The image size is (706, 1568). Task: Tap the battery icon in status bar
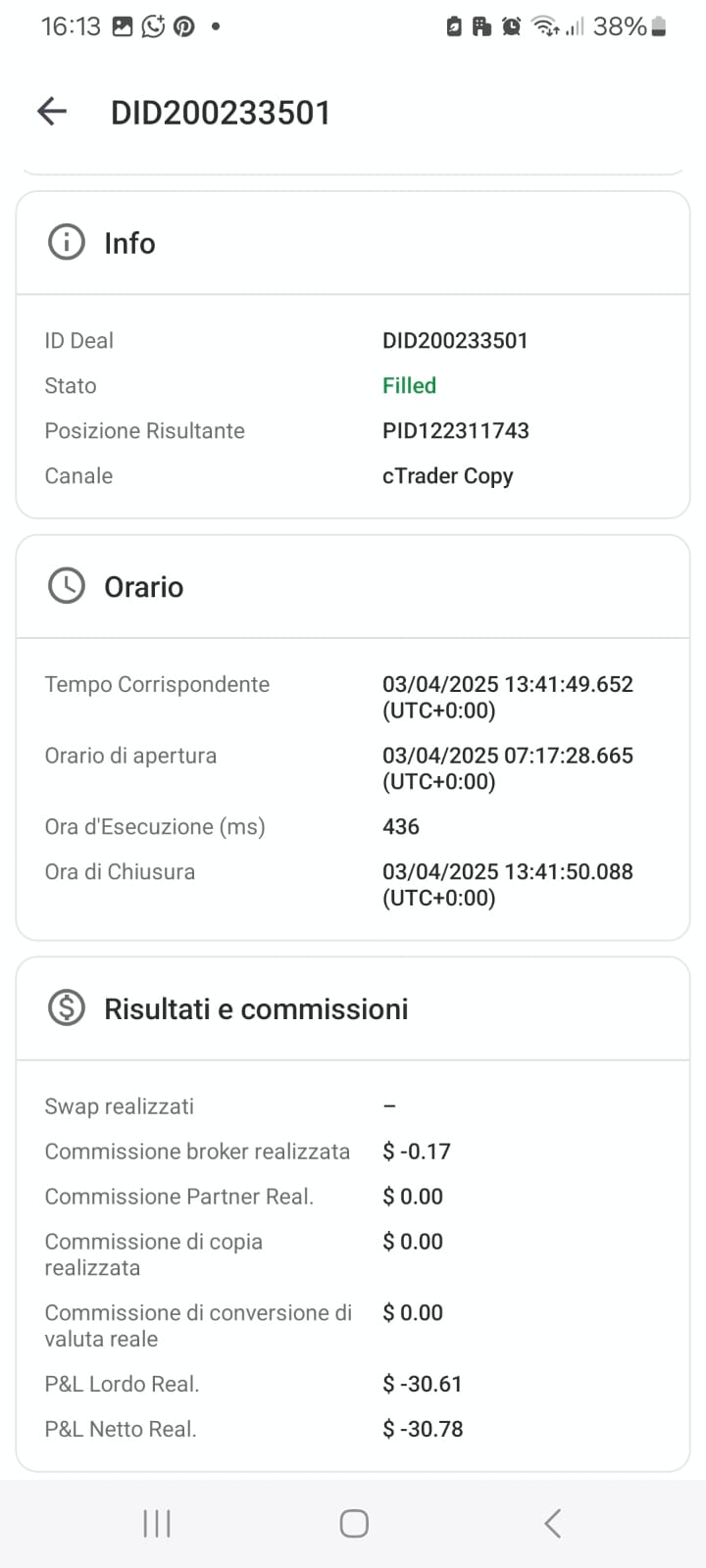[x=659, y=26]
